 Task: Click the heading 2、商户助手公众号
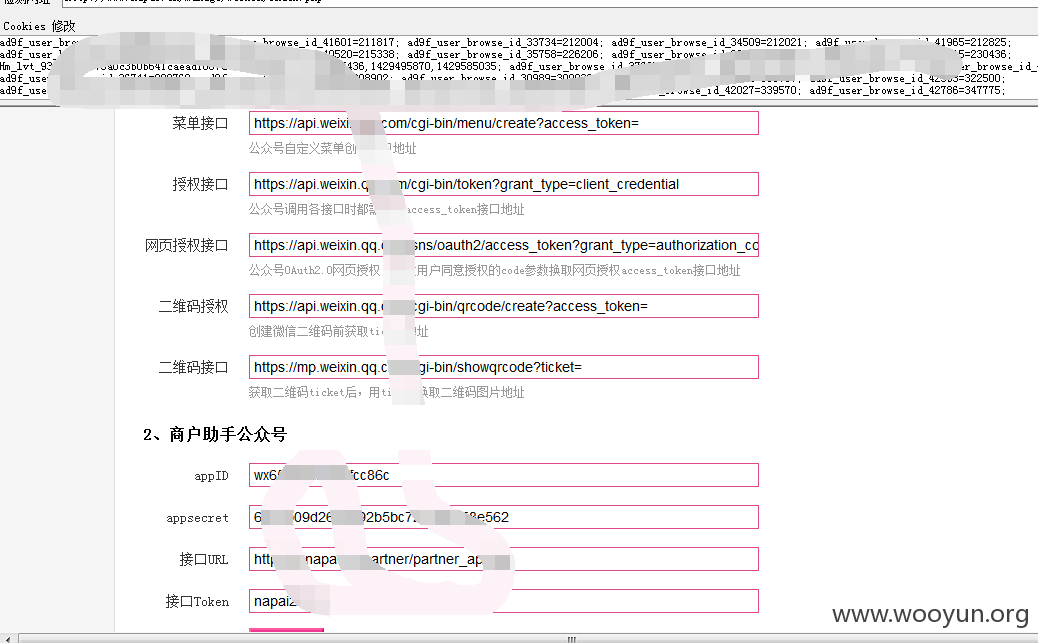pos(215,434)
